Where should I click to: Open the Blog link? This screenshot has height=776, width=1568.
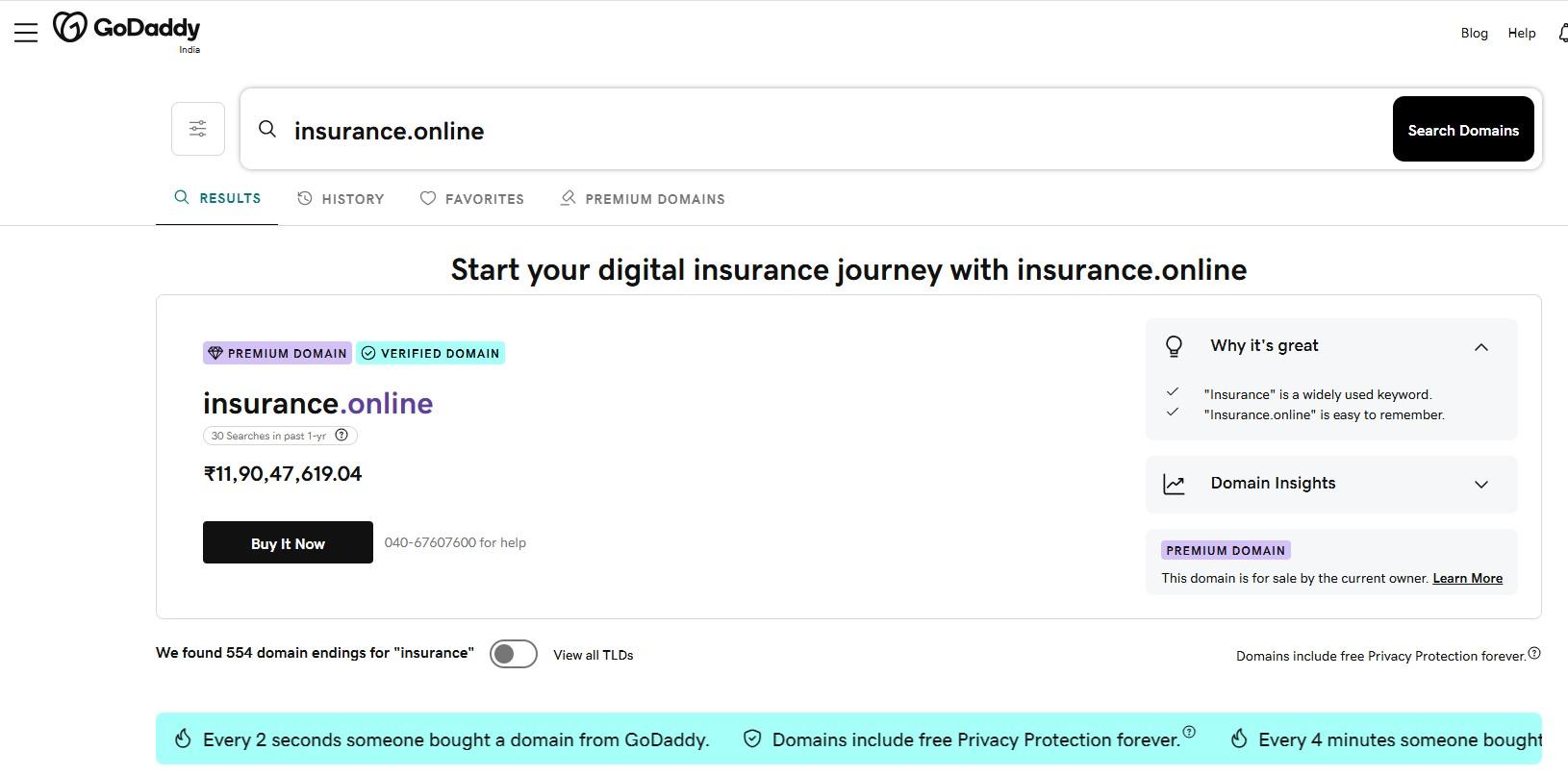click(1474, 33)
